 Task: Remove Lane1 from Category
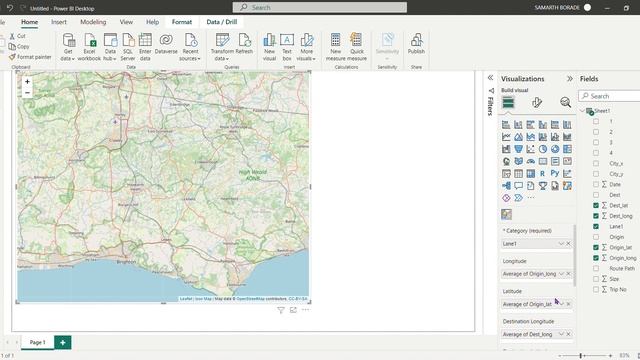[x=568, y=244]
